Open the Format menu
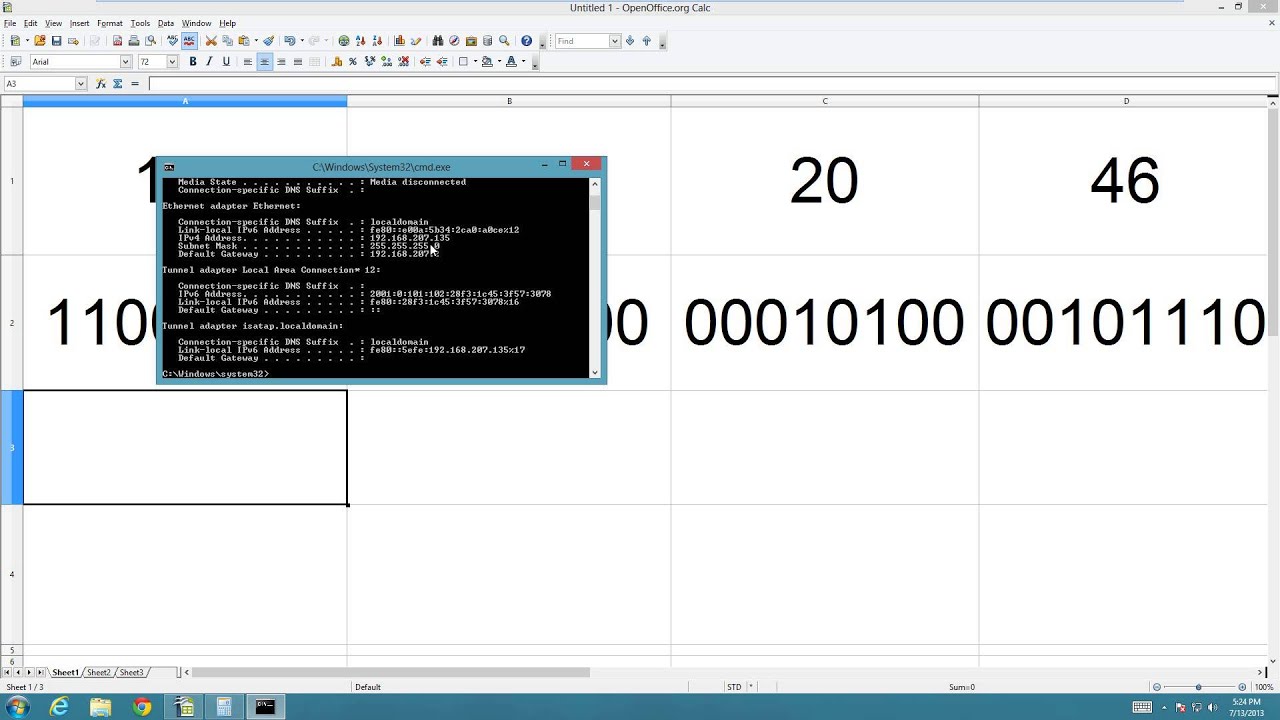This screenshot has height=720, width=1280. [110, 23]
